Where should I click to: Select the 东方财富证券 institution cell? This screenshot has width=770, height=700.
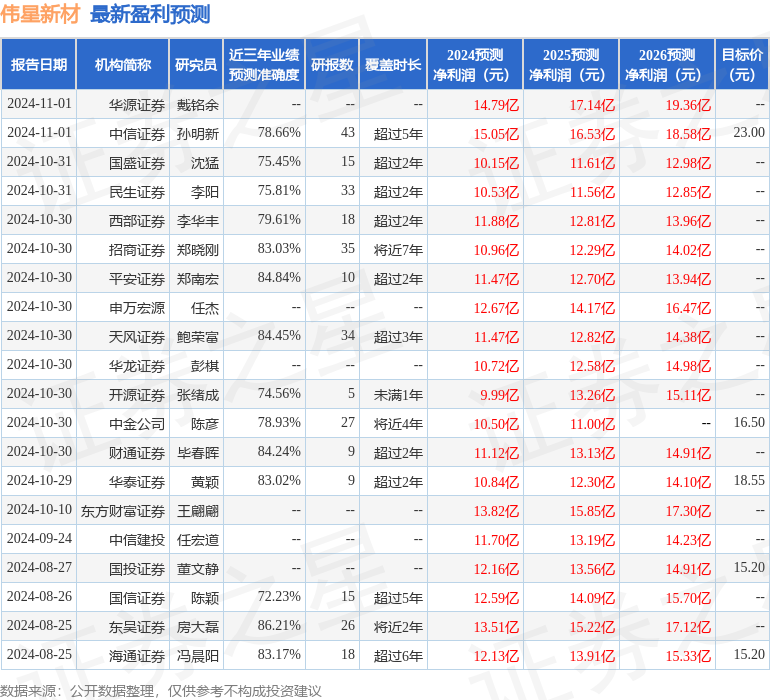pyautogui.click(x=123, y=511)
